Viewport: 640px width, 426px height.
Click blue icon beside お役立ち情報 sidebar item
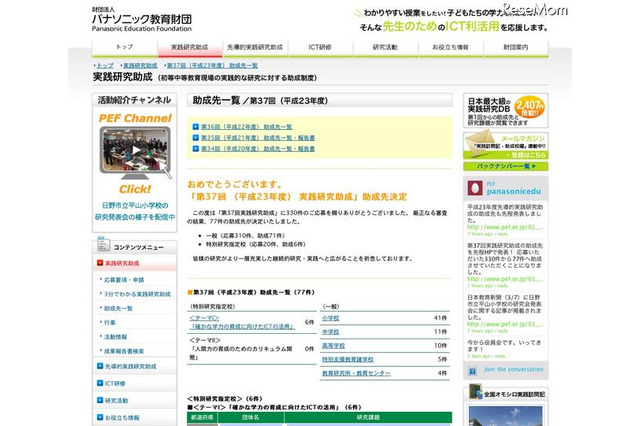(x=100, y=417)
